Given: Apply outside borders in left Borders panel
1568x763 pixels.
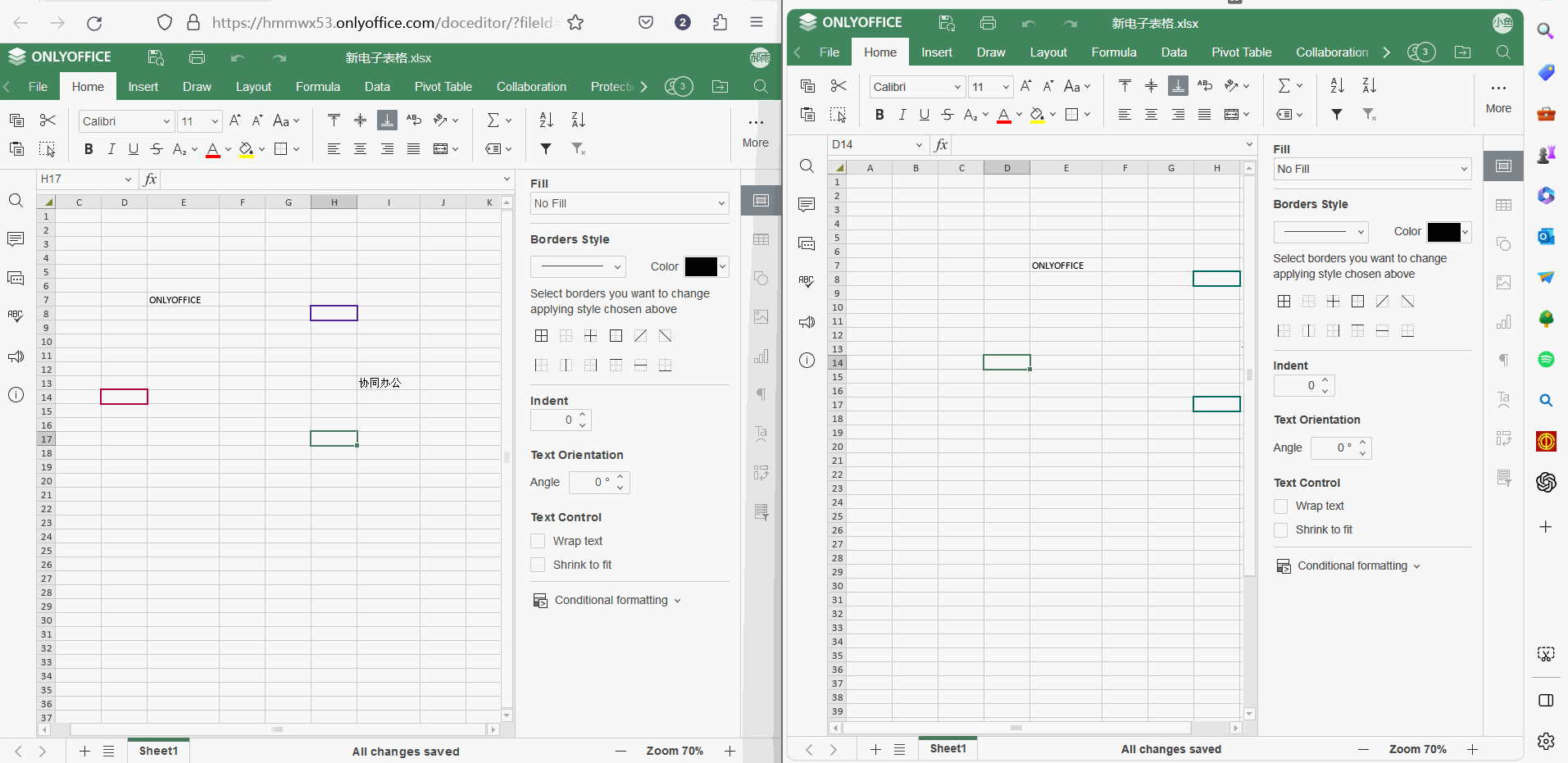Looking at the screenshot, I should [616, 336].
